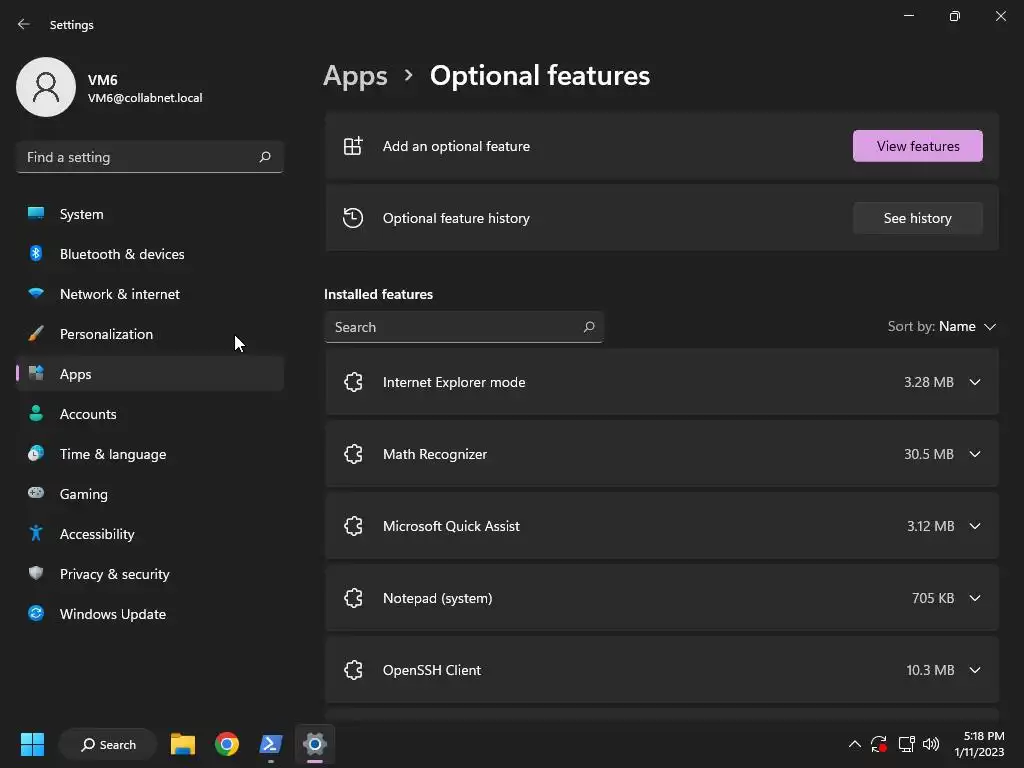Expand the Math Recognizer details
The image size is (1024, 768).
coord(975,454)
